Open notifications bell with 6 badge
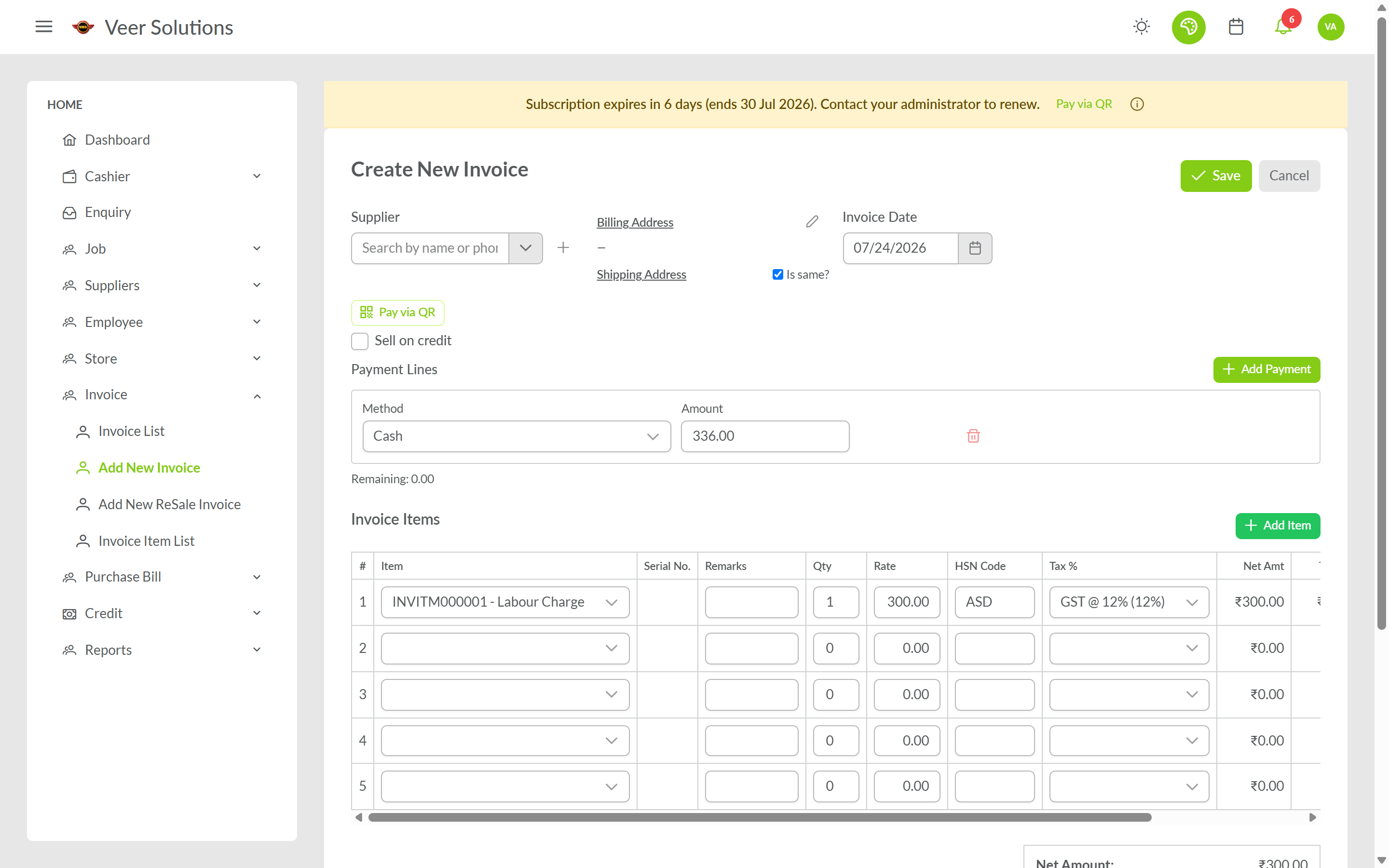Screen dimensions: 1389x868 tap(1283, 27)
